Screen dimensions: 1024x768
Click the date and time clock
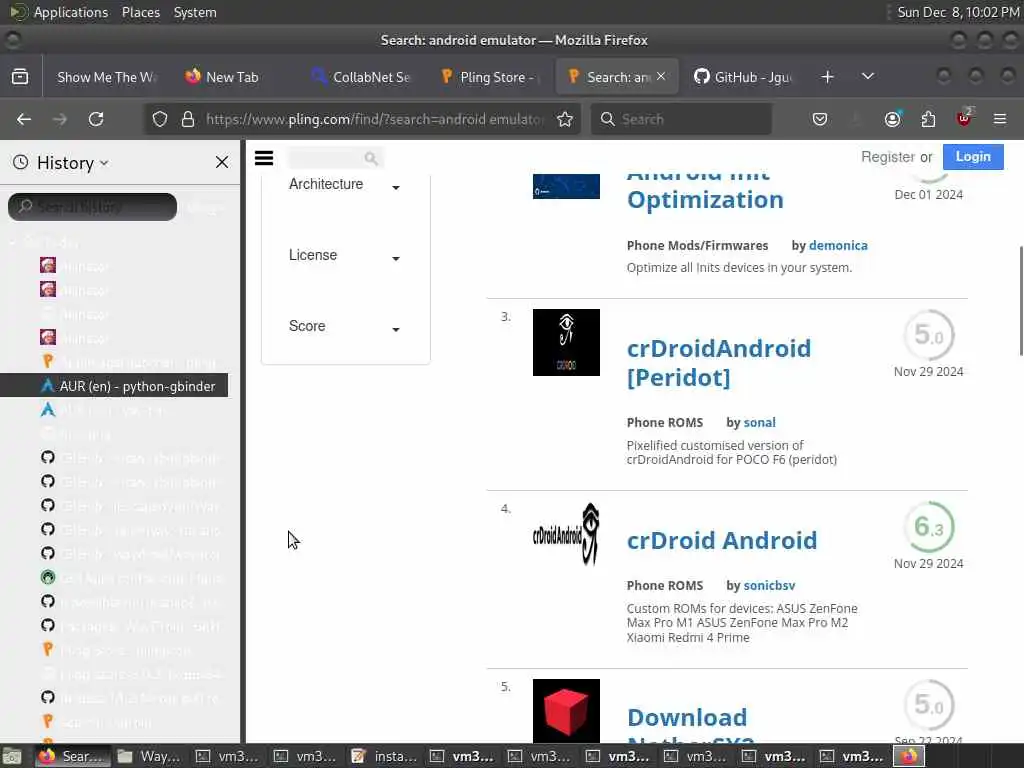click(x=958, y=12)
